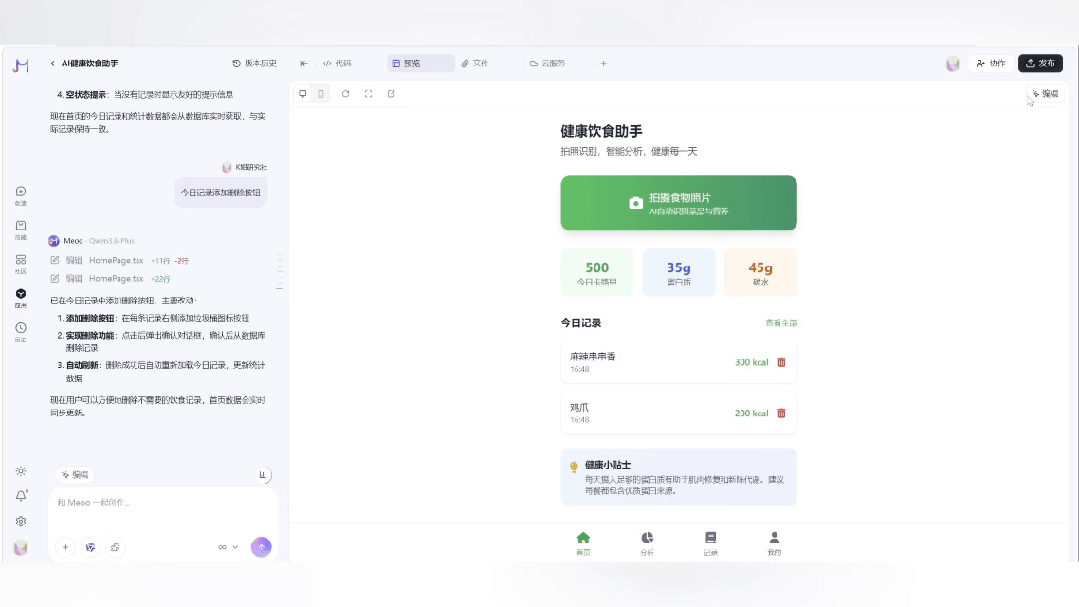The width and height of the screenshot is (1079, 607).
Task: Switch to the 代码 tab
Action: (x=340, y=63)
